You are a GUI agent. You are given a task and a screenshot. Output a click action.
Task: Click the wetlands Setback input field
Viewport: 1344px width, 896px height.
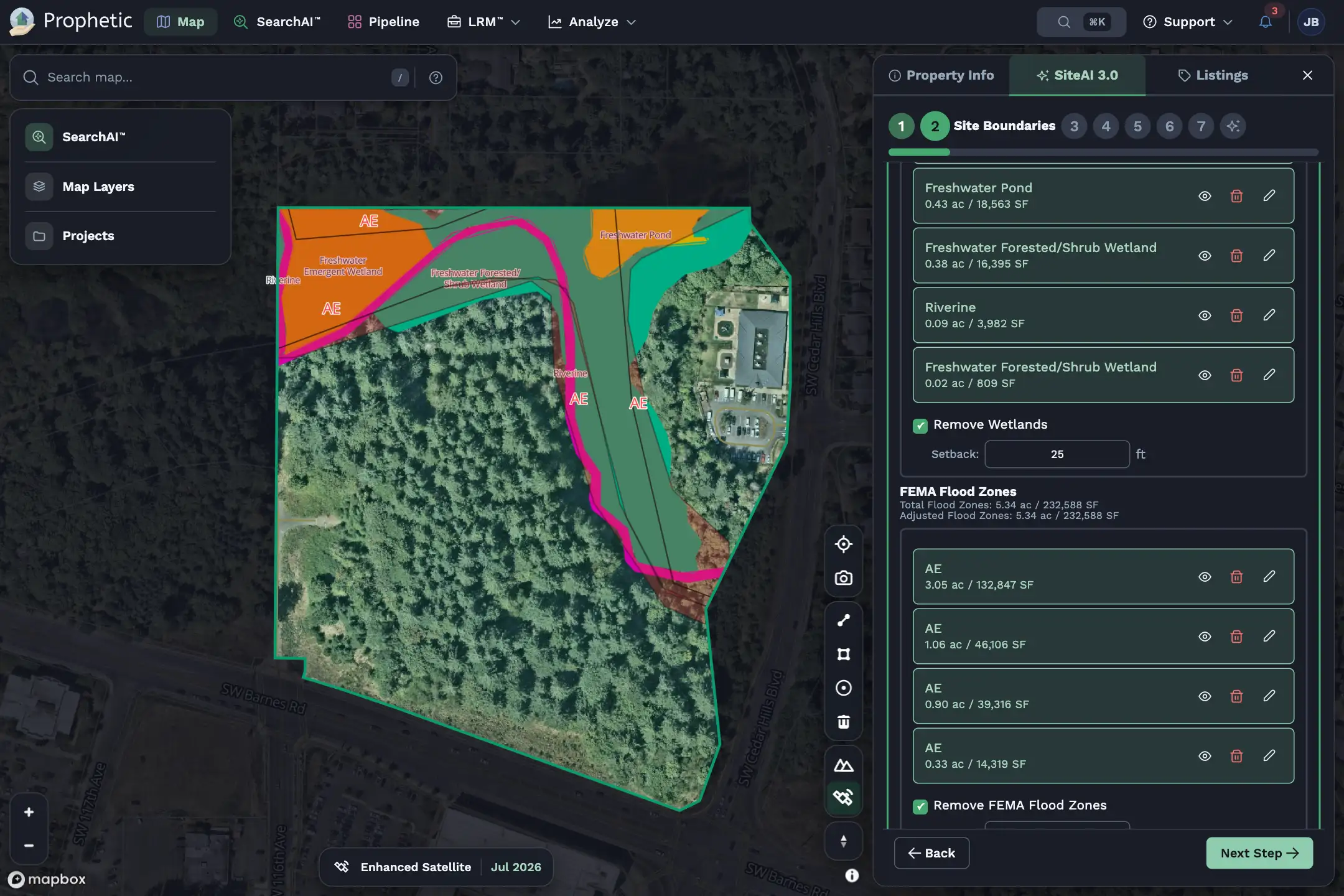(1057, 454)
